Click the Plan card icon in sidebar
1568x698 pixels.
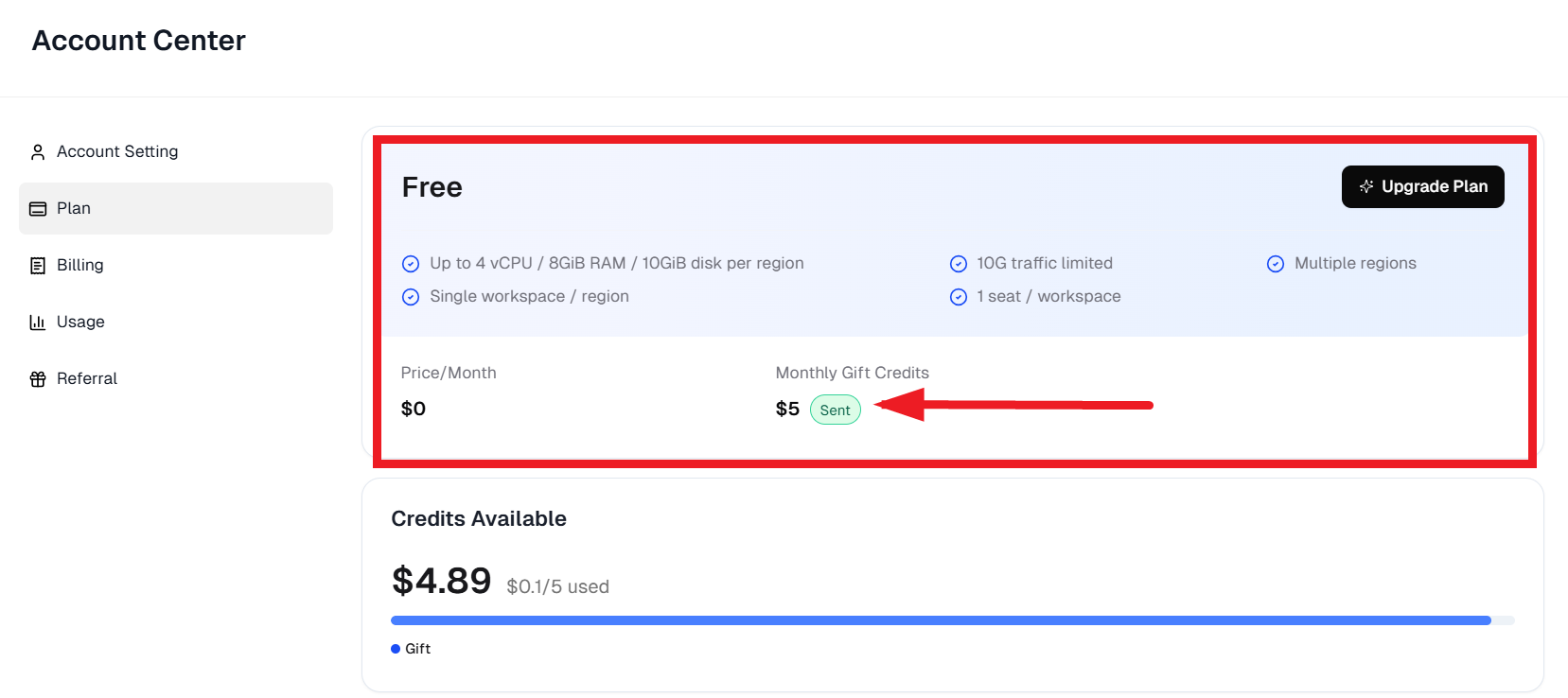38,209
